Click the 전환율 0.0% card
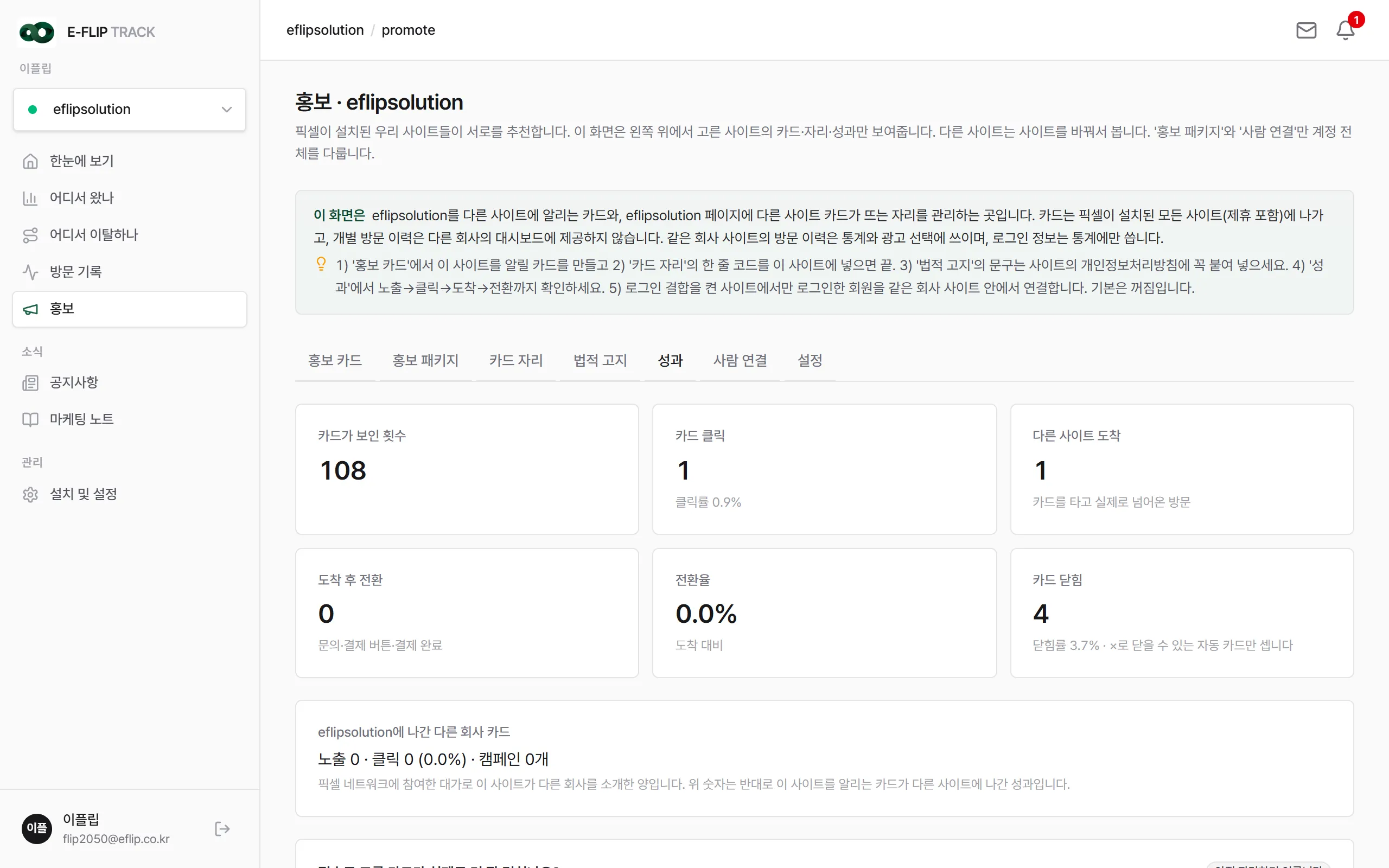 (x=824, y=613)
